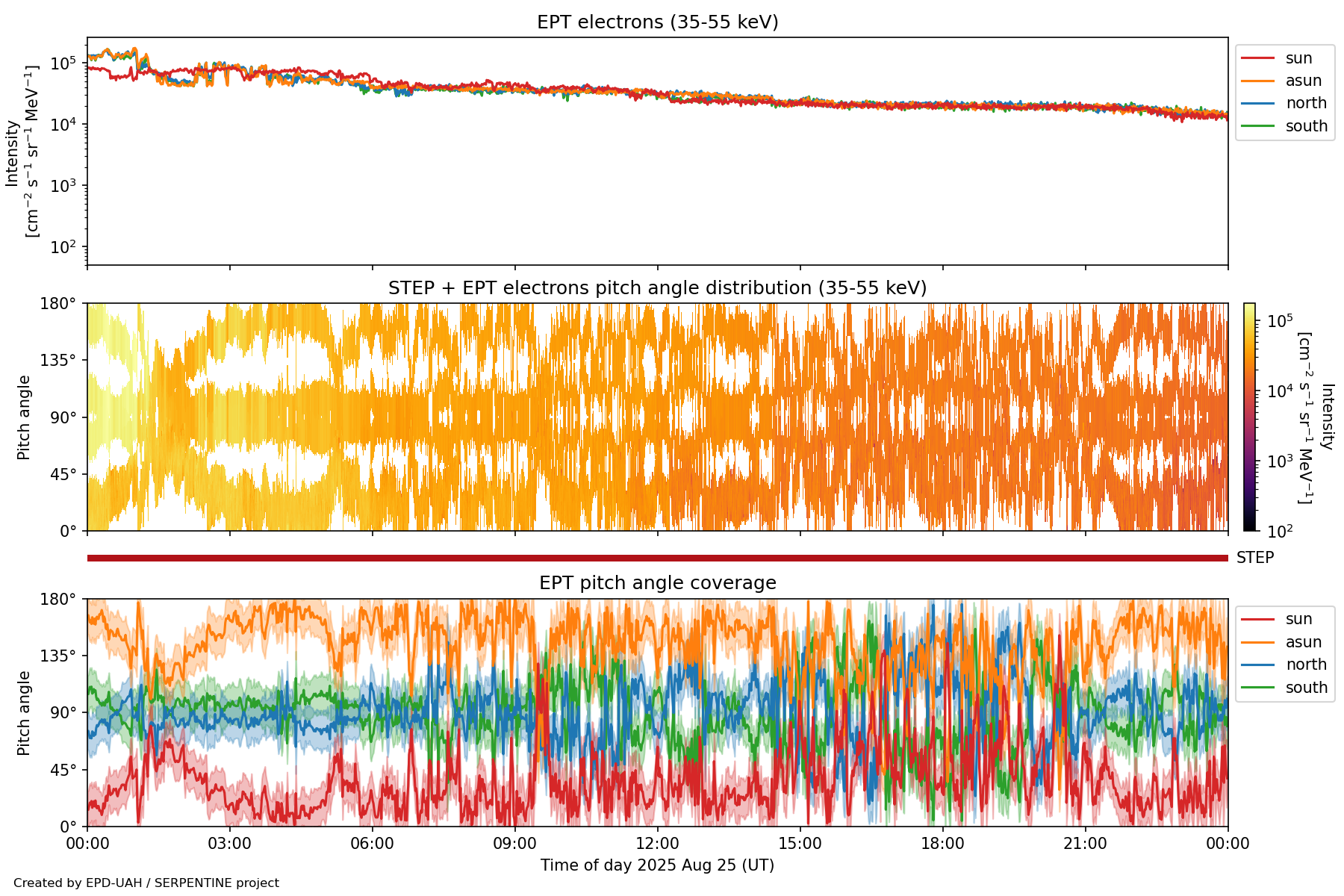Click the STEP label beside red bar

tap(1255, 558)
